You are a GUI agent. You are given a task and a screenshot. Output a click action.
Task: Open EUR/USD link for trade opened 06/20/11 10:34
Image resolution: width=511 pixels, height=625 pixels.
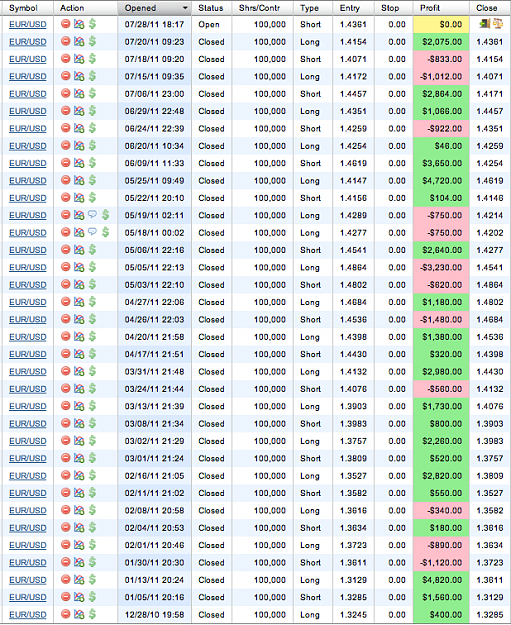coord(28,146)
